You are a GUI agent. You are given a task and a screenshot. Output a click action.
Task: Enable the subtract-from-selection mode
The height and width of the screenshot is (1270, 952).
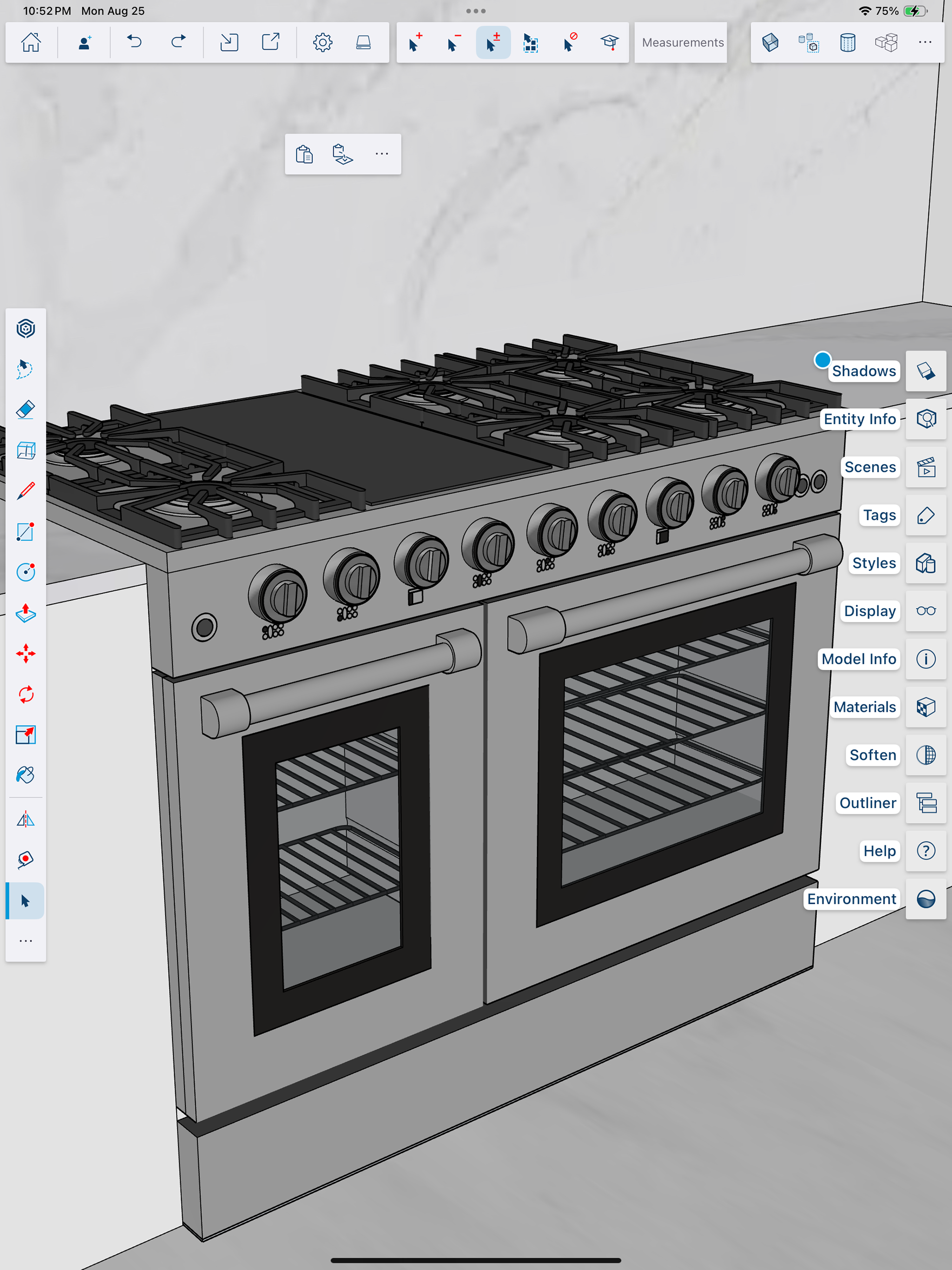[x=453, y=43]
